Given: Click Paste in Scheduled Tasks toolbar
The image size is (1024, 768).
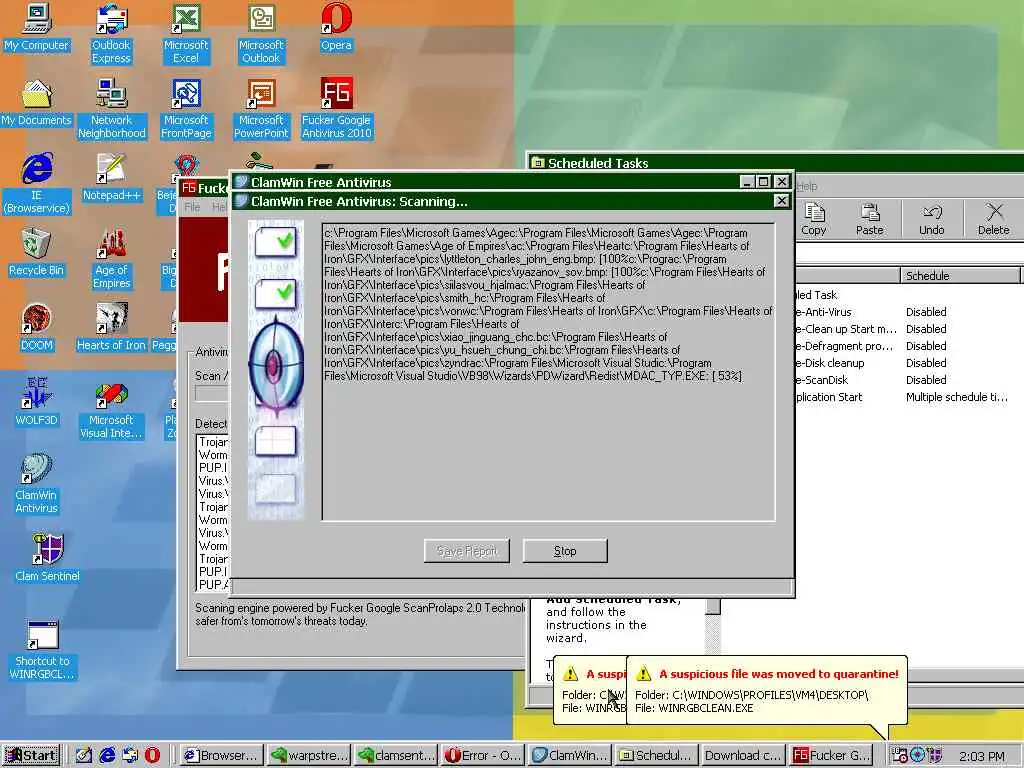Looking at the screenshot, I should coord(869,219).
